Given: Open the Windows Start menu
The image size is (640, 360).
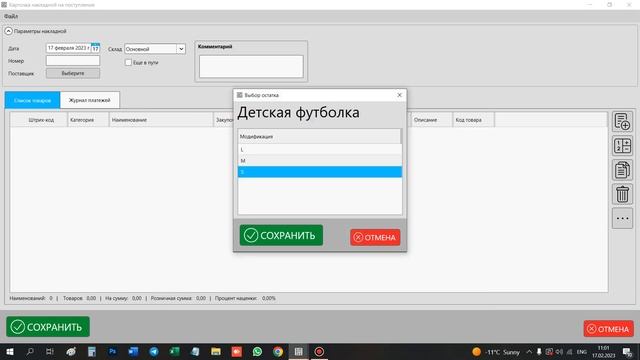Looking at the screenshot, I should coord(9,351).
